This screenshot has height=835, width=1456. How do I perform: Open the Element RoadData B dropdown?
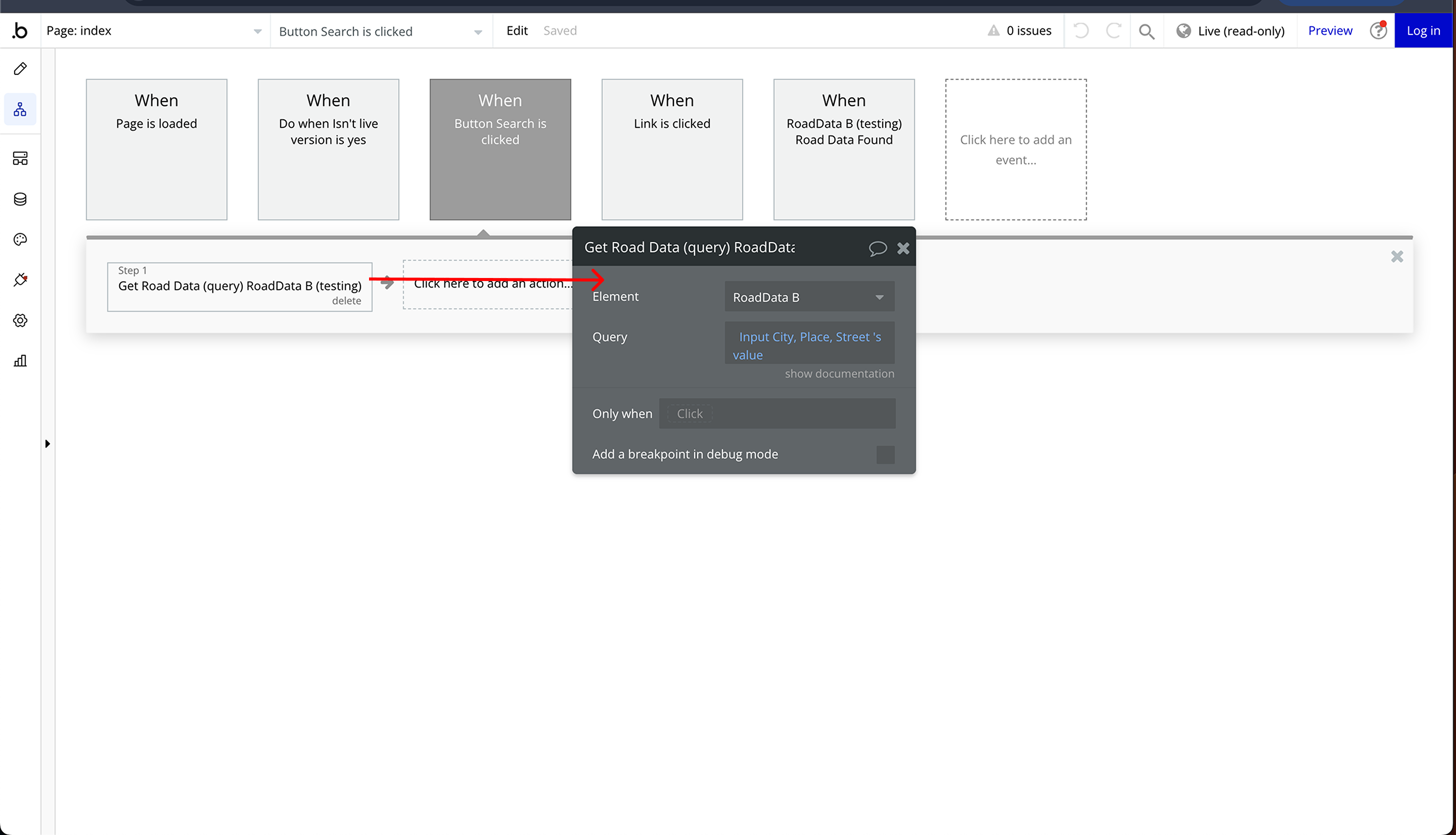coord(808,297)
